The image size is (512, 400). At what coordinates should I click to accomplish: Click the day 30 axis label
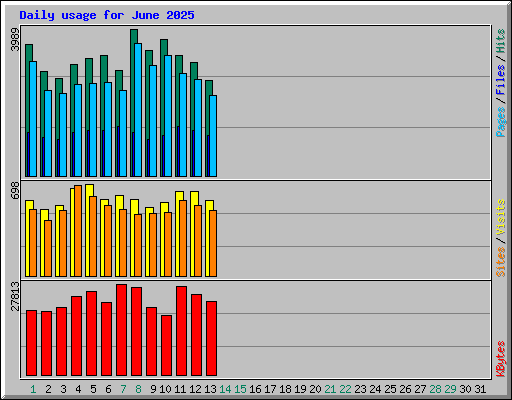coord(465,389)
